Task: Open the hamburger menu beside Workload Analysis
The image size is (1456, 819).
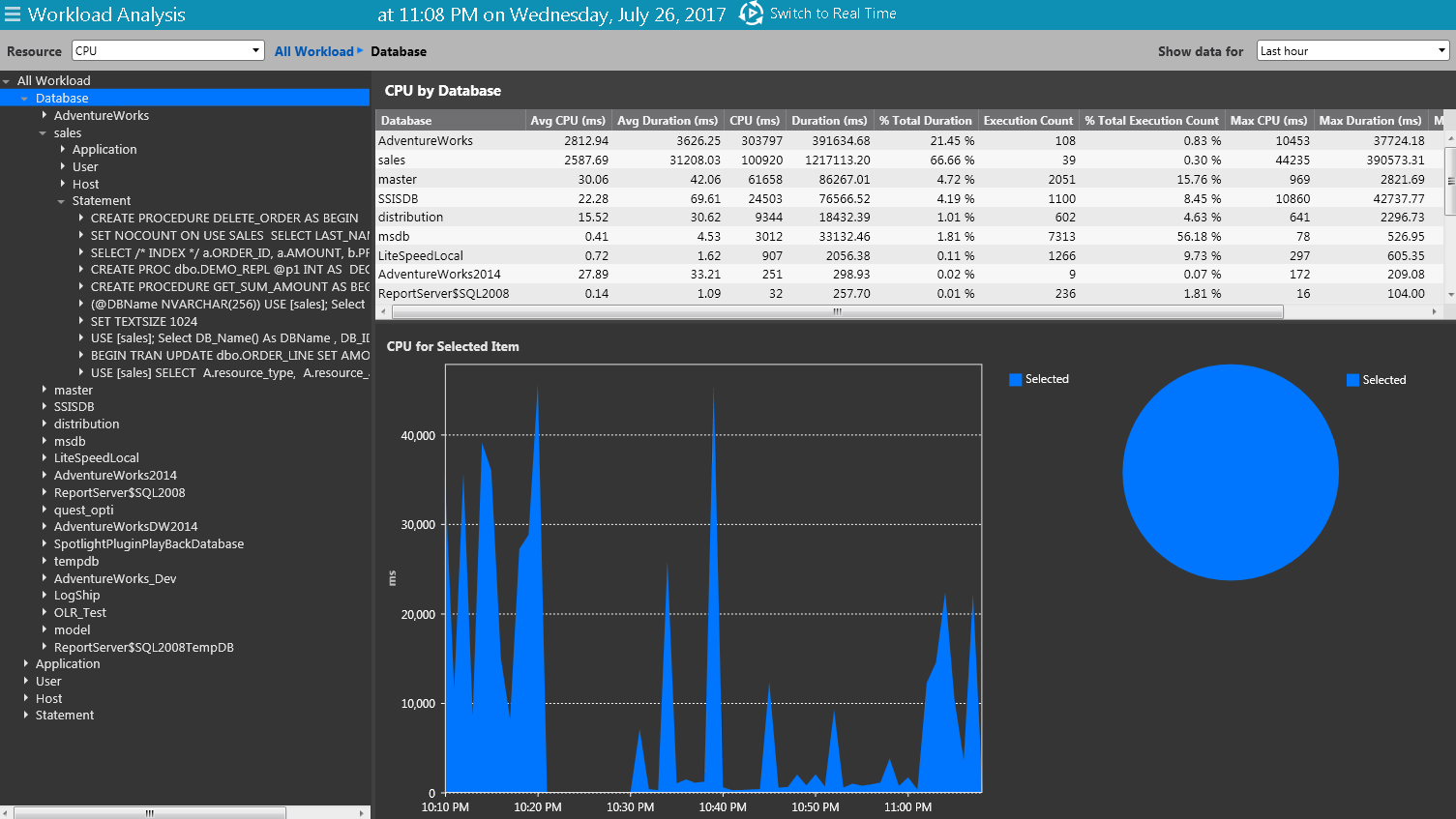Action: [x=13, y=15]
